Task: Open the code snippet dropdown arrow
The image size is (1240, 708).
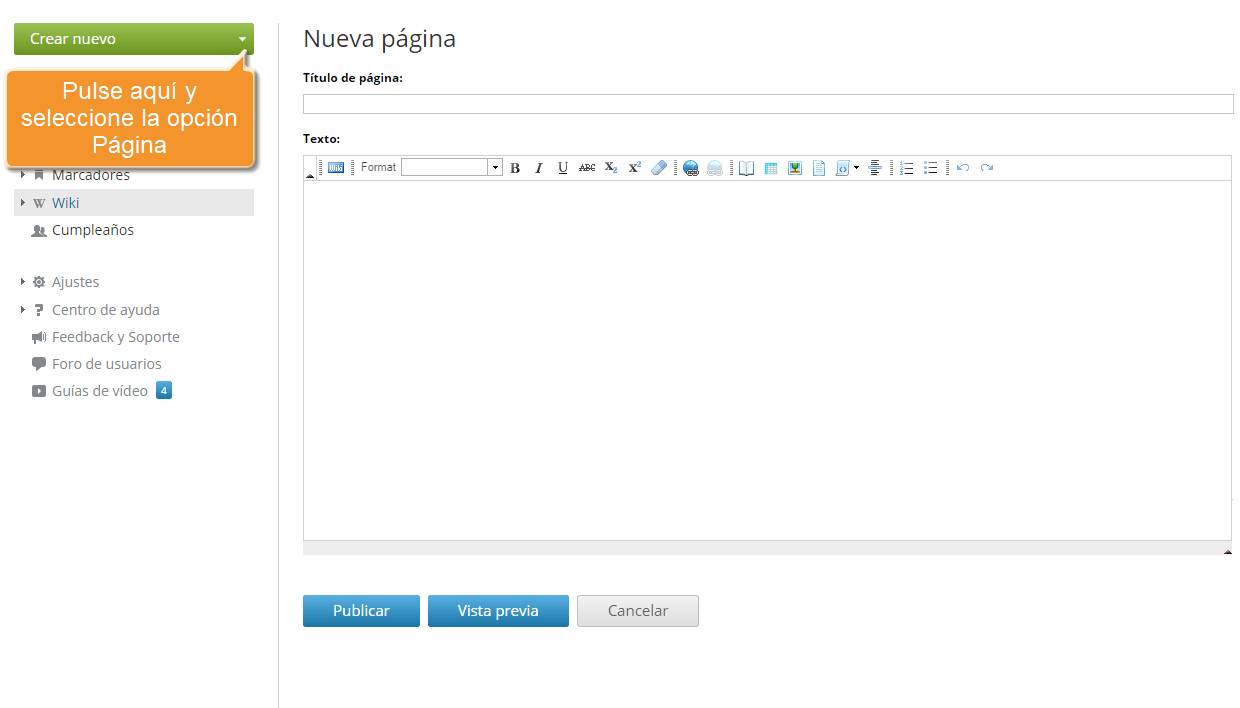Action: [x=857, y=168]
